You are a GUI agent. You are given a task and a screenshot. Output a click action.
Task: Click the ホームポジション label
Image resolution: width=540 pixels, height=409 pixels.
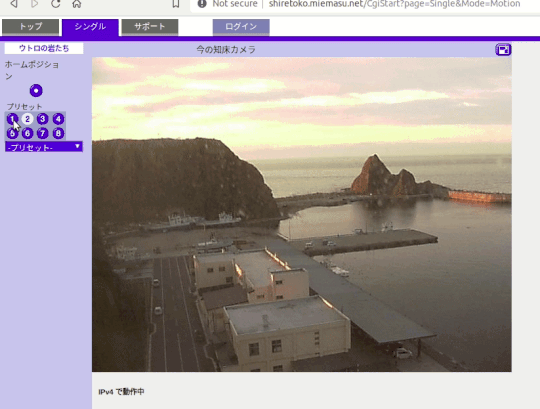(x=32, y=70)
